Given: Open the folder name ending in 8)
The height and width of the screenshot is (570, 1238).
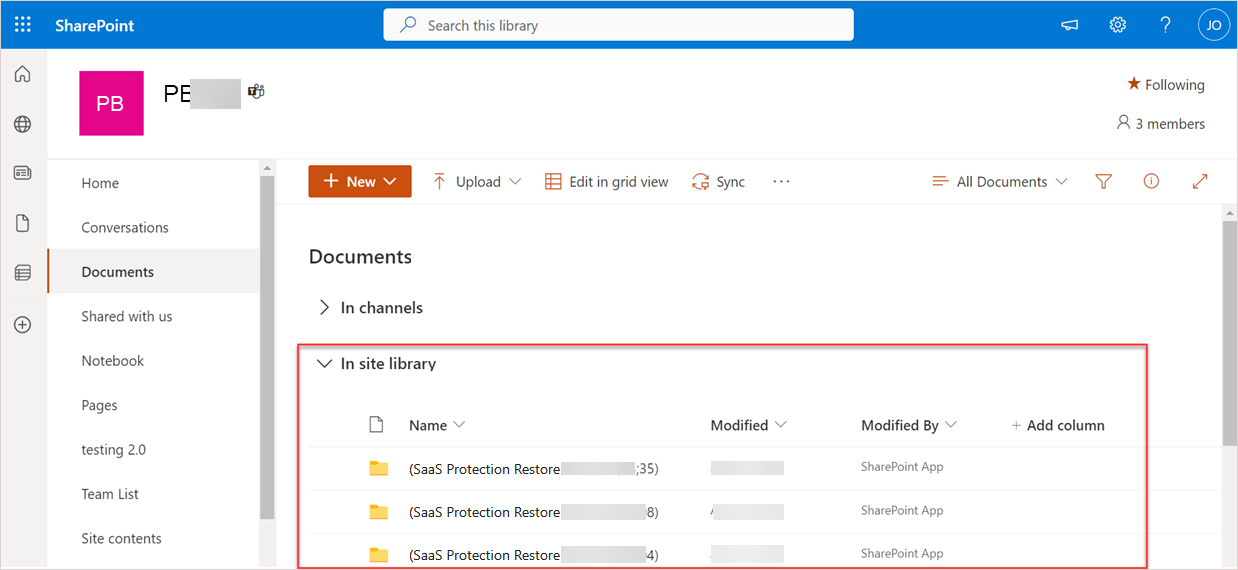Looking at the screenshot, I should click(534, 512).
